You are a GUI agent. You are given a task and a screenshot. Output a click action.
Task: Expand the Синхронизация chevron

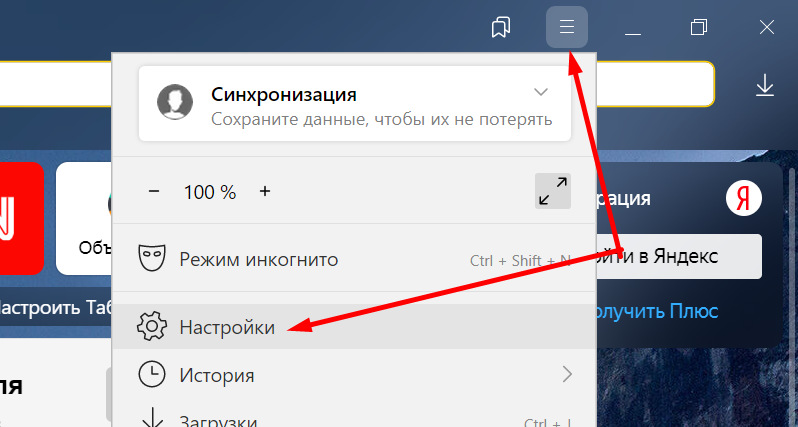click(x=540, y=92)
